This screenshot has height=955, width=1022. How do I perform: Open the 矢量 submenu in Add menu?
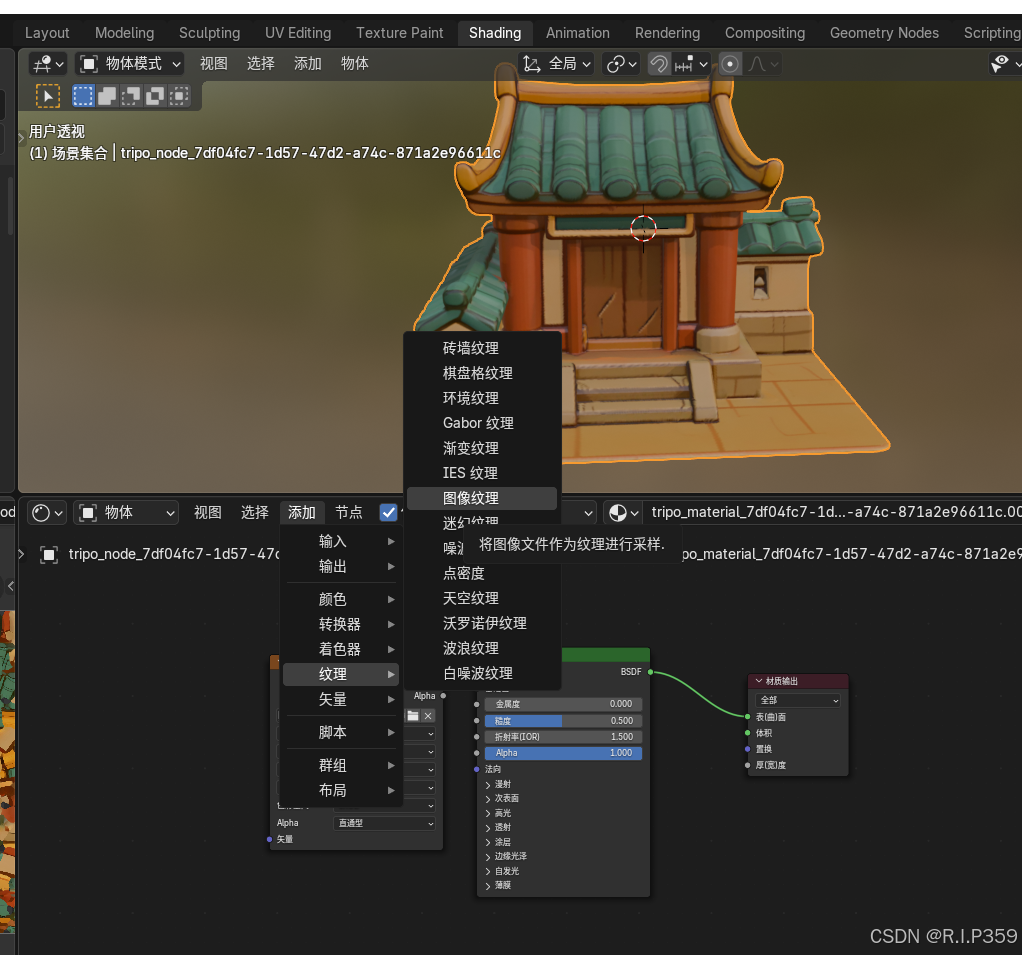tap(341, 699)
